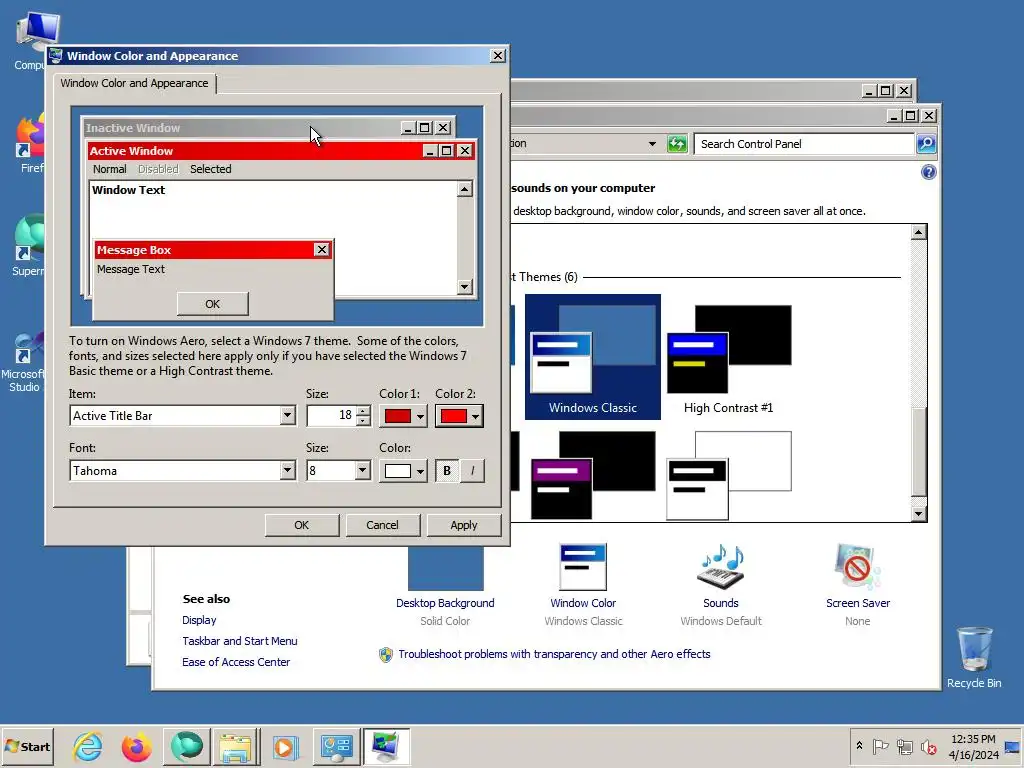This screenshot has height=768, width=1024.
Task: Open the Display link under See also
Action: tap(199, 620)
